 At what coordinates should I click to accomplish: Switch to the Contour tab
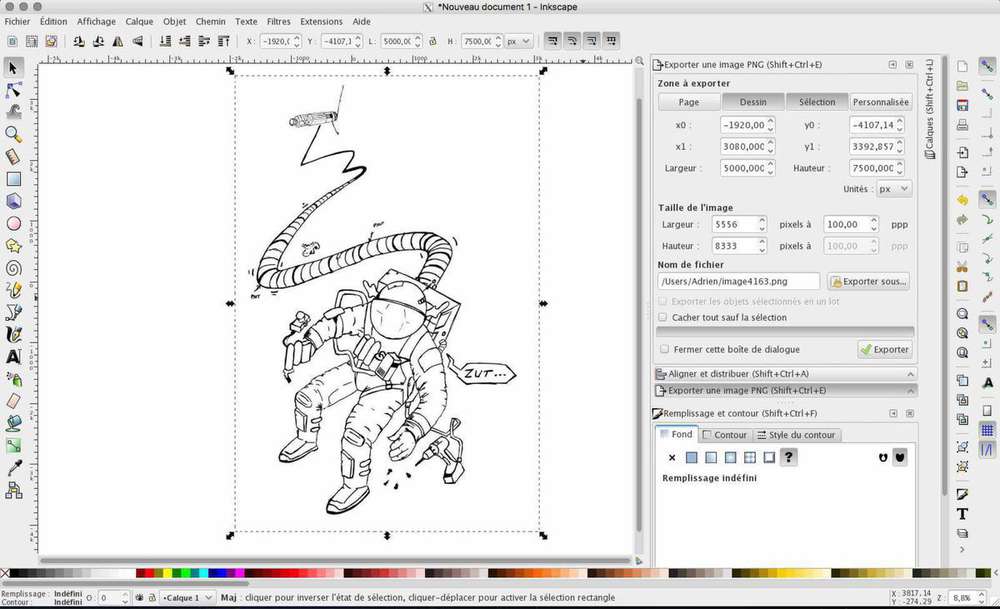click(x=724, y=435)
